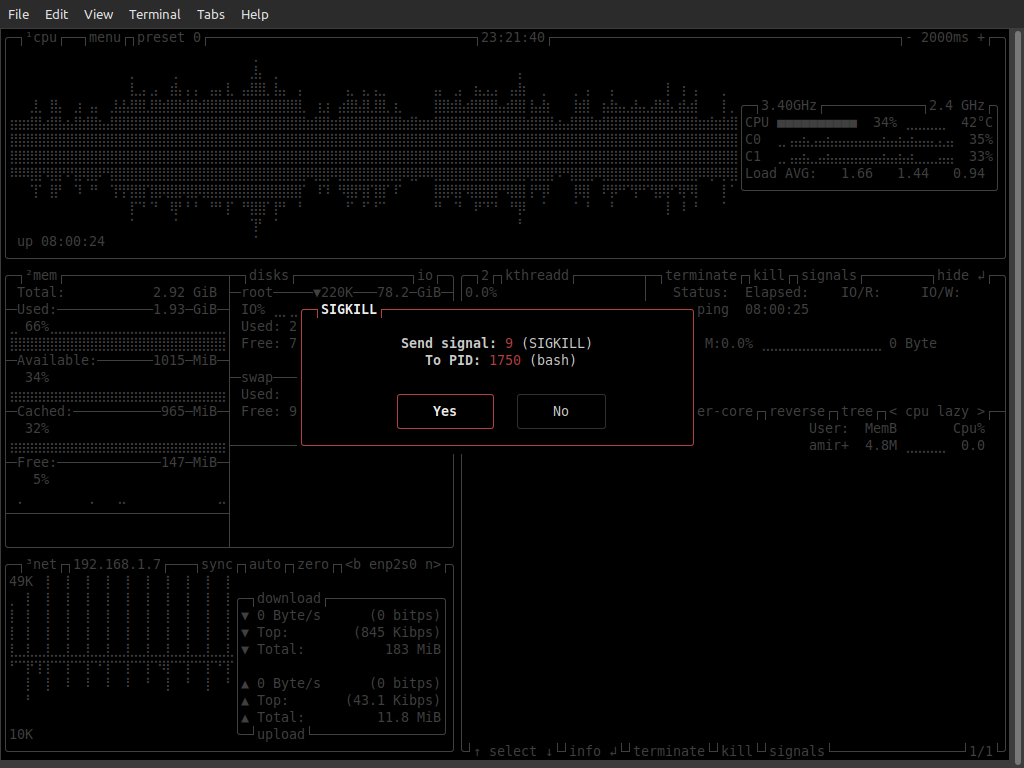
Task: Click the 192.168.1.7 address label
Action: pyautogui.click(x=117, y=564)
